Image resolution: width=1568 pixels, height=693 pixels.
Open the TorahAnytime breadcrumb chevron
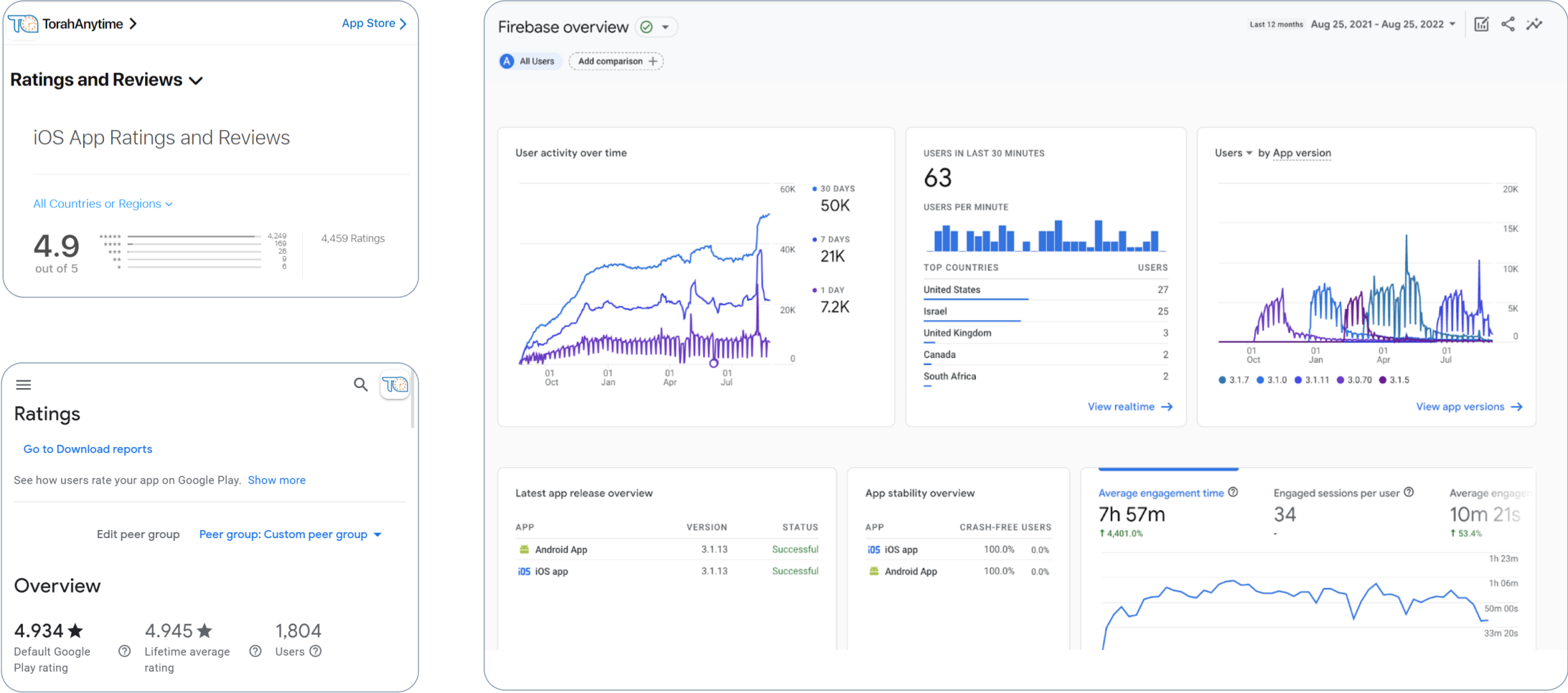[x=133, y=24]
